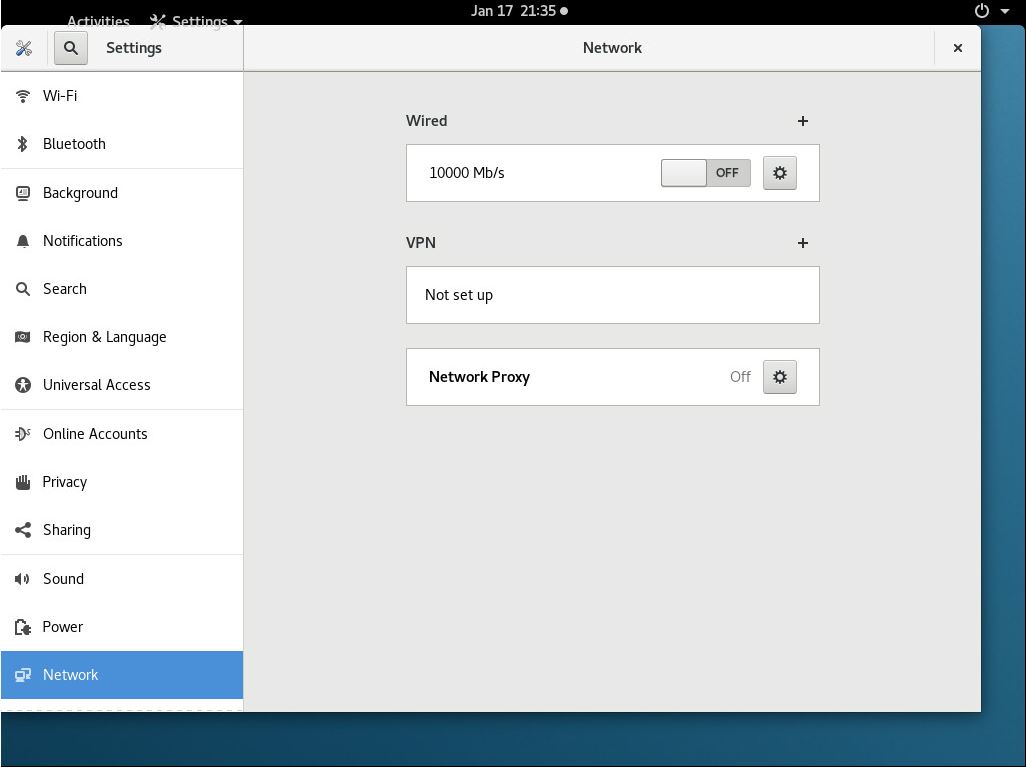
Task: Close the Settings window
Action: [x=958, y=48]
